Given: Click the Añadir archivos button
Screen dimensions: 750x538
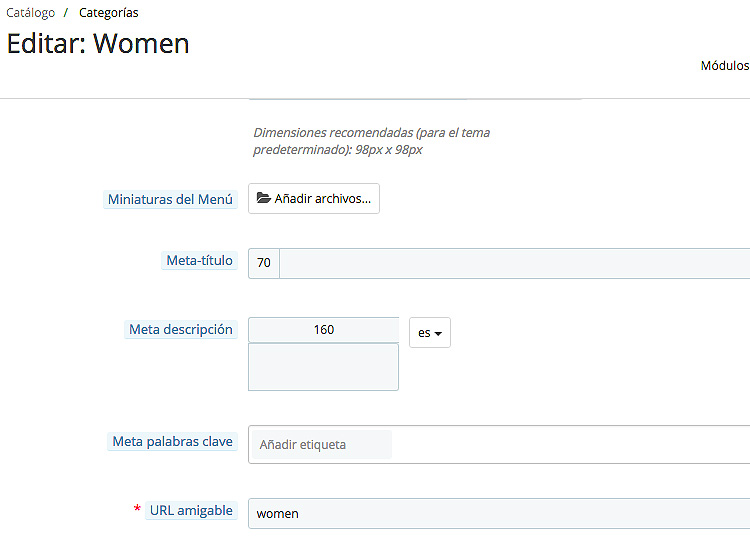Looking at the screenshot, I should (314, 198).
